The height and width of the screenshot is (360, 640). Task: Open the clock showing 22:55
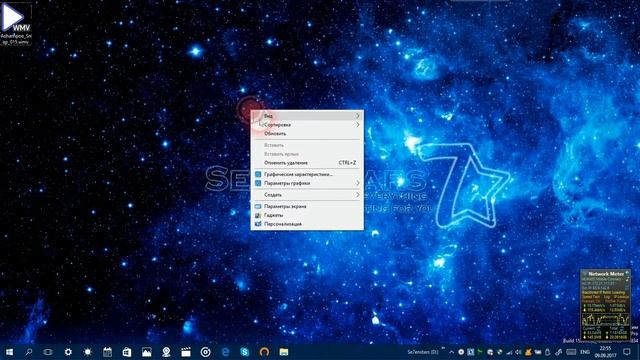pos(605,352)
